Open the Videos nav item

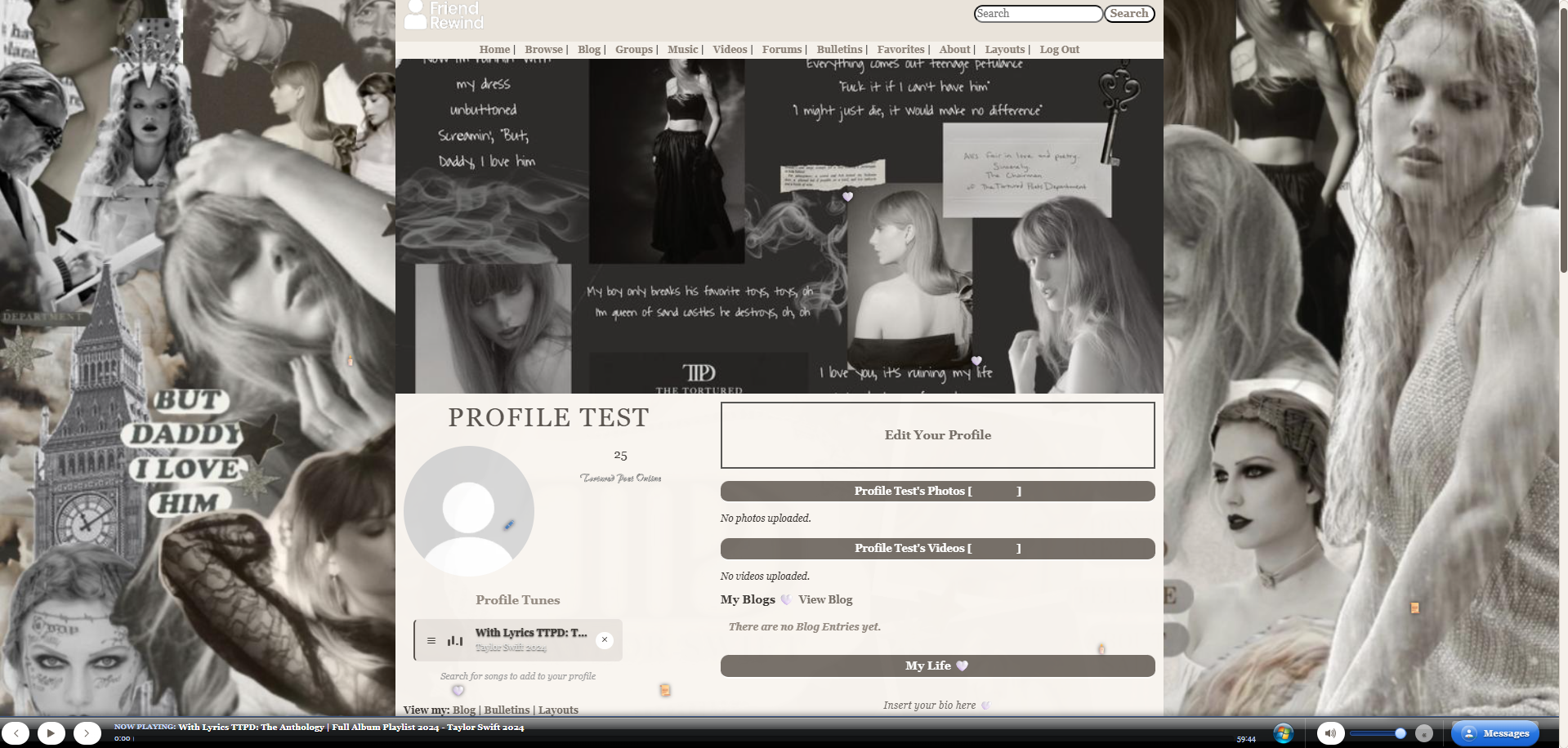pos(730,50)
